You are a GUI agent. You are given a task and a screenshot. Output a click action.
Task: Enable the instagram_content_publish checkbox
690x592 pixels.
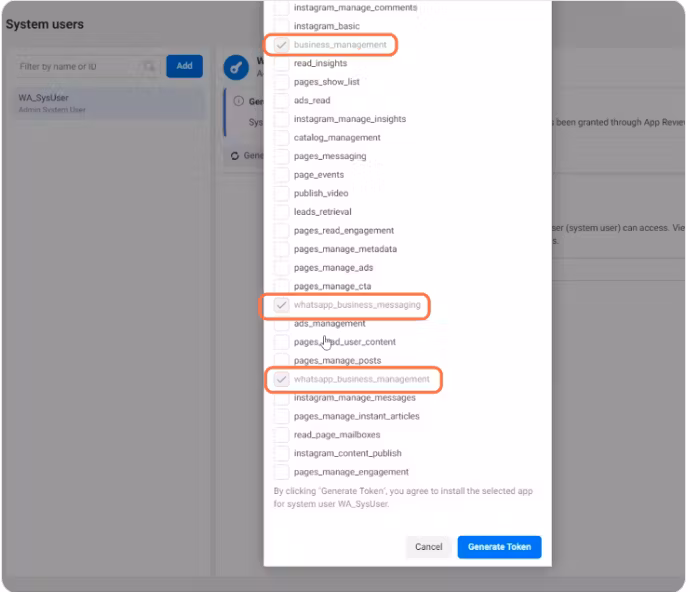(282, 454)
